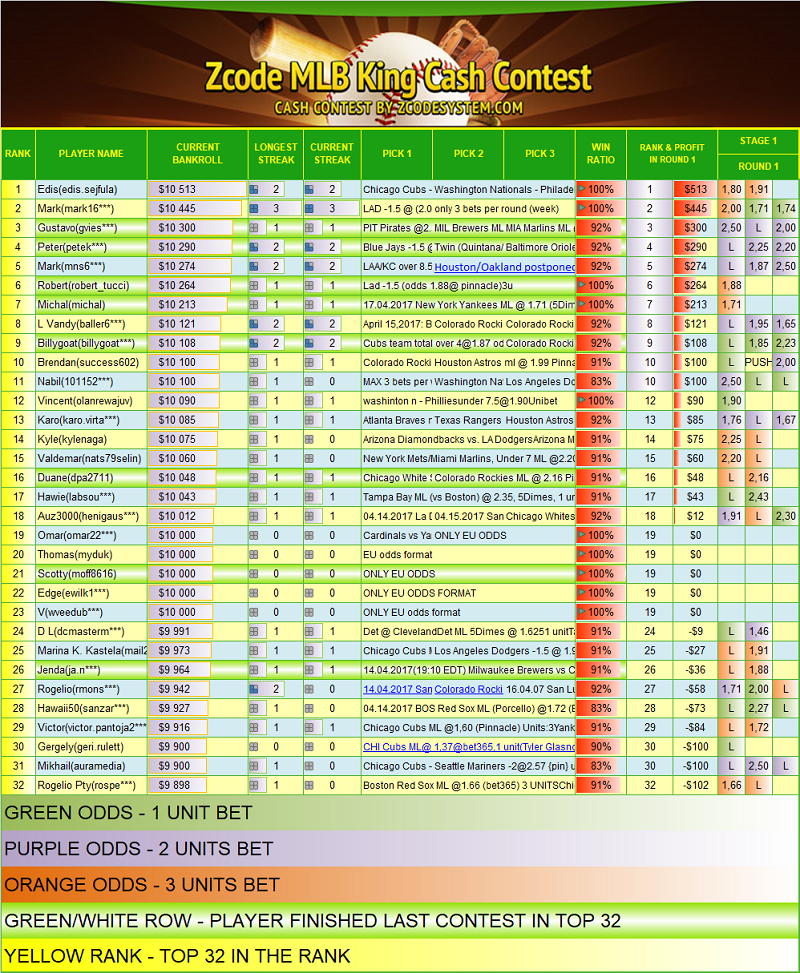Click player name Mikhail(auramedia)

(x=81, y=766)
